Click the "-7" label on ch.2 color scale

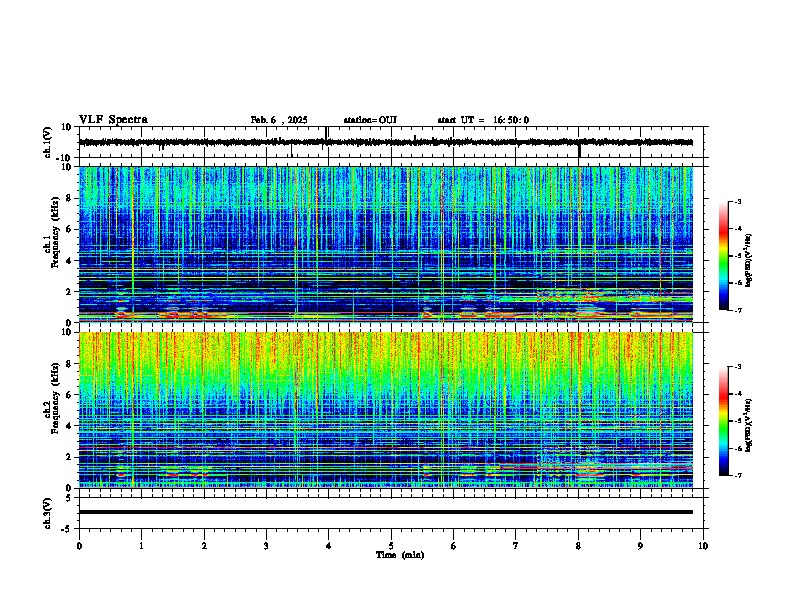click(x=738, y=475)
